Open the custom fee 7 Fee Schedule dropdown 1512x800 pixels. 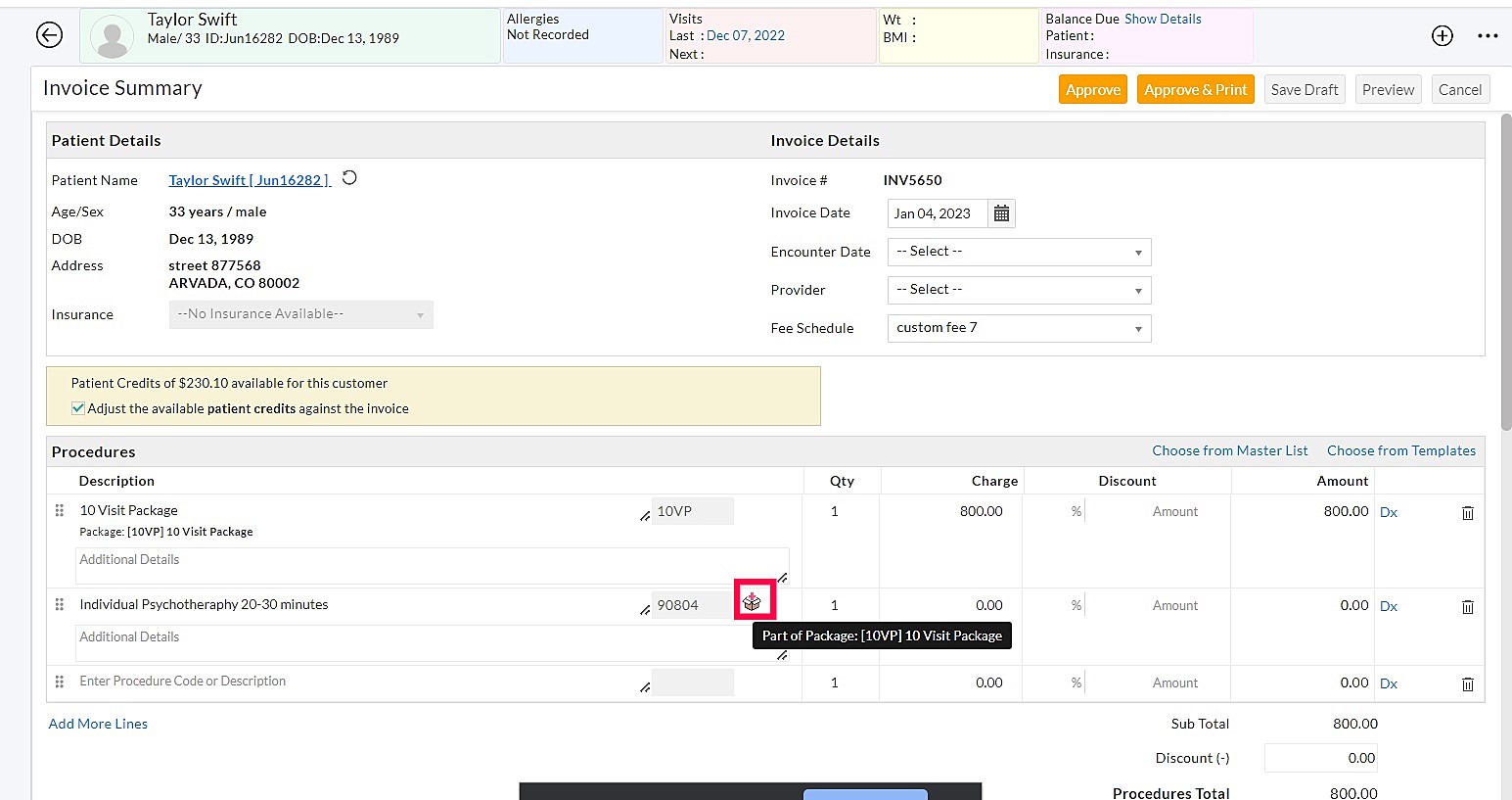[1018, 328]
